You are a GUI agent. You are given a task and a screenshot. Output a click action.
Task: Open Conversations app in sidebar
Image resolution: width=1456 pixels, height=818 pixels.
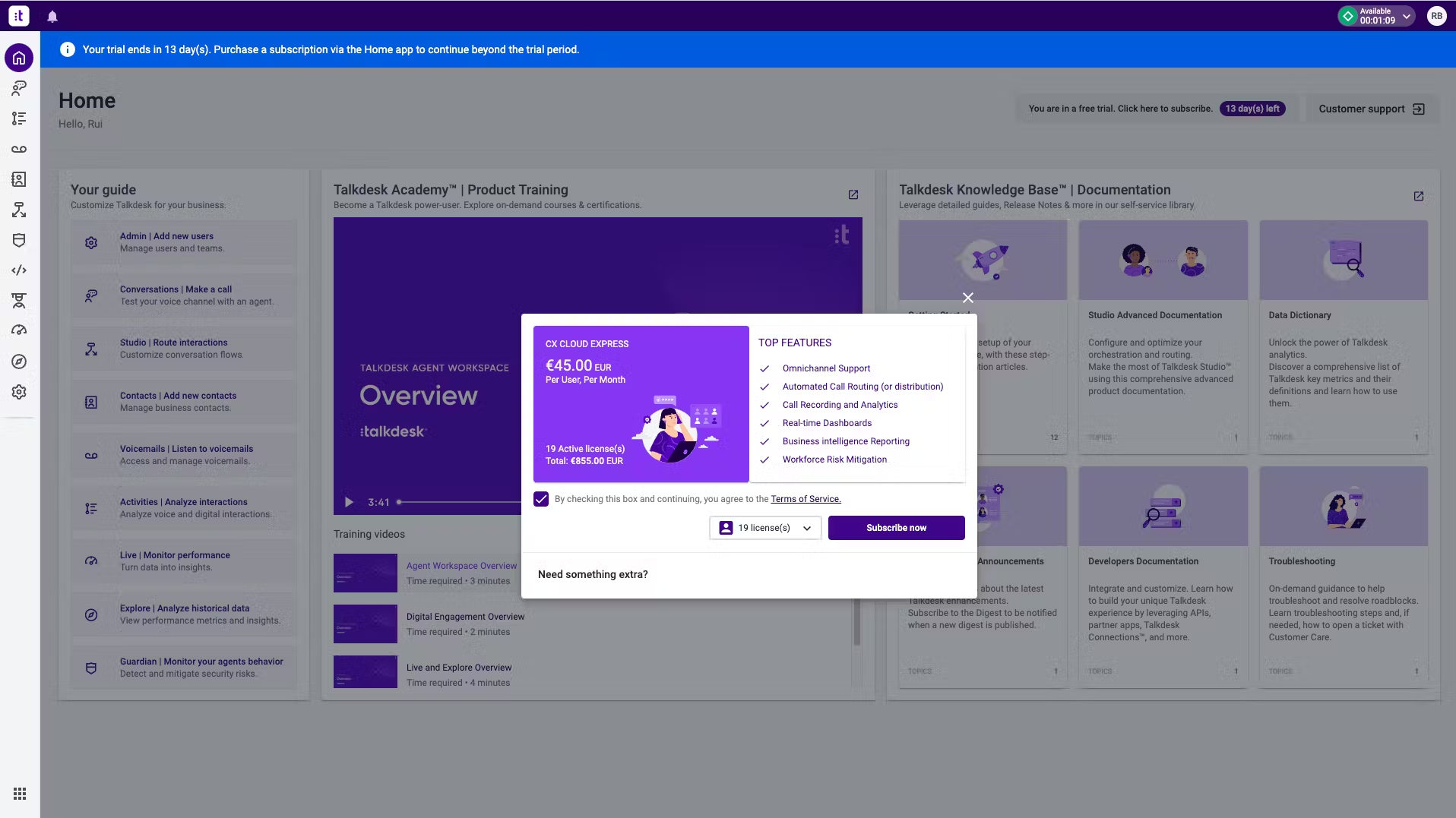pyautogui.click(x=19, y=88)
